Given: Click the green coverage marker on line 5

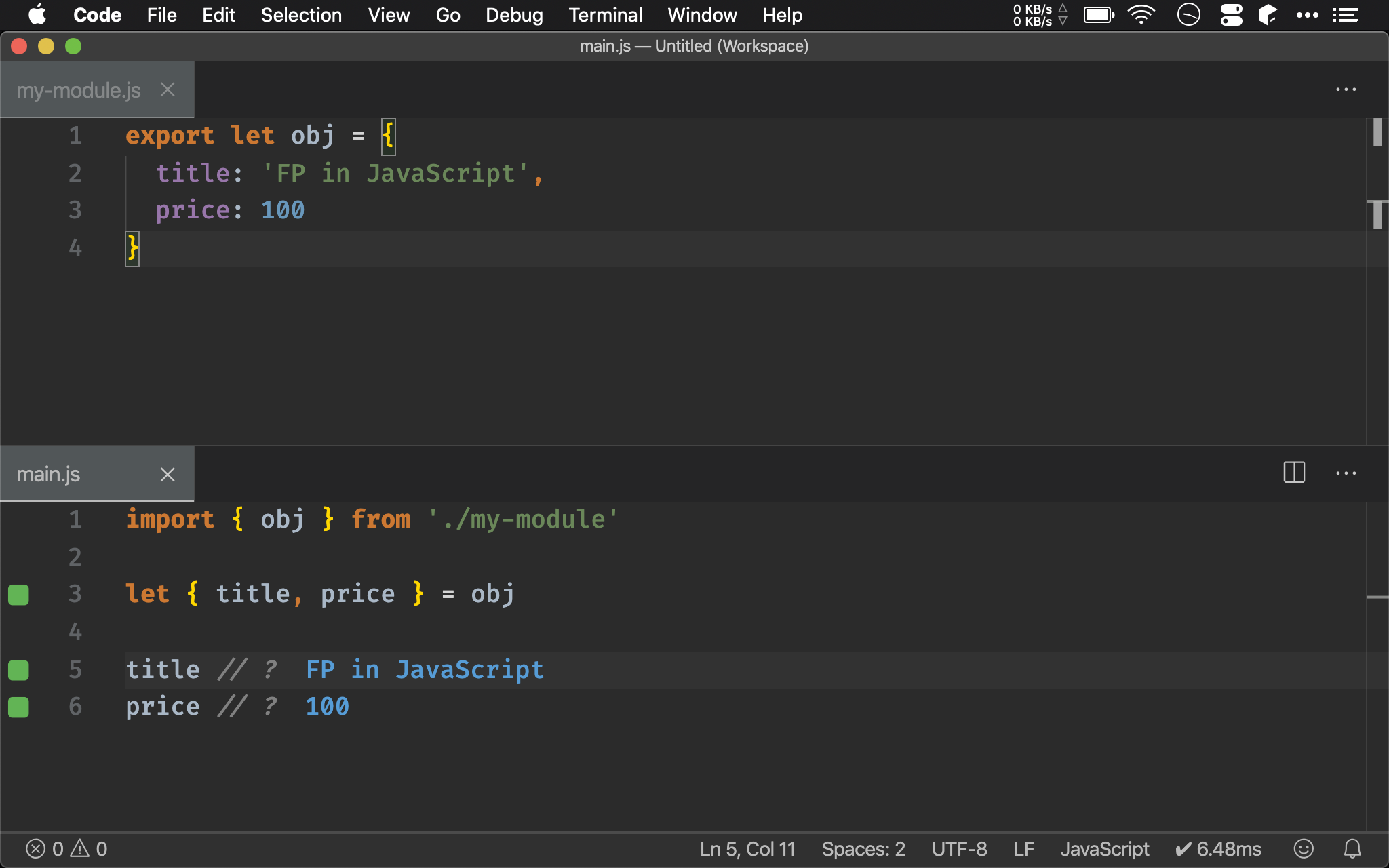Looking at the screenshot, I should 18,670.
